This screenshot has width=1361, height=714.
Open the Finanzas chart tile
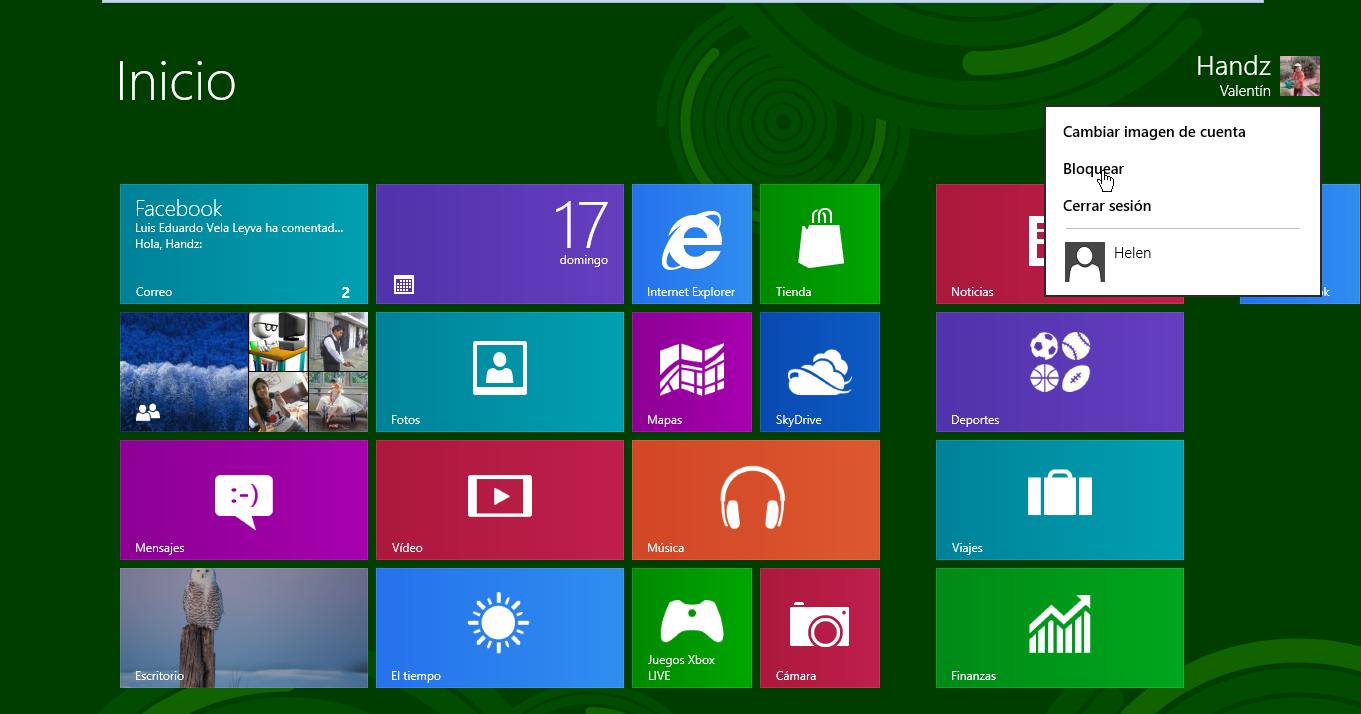(1059, 628)
